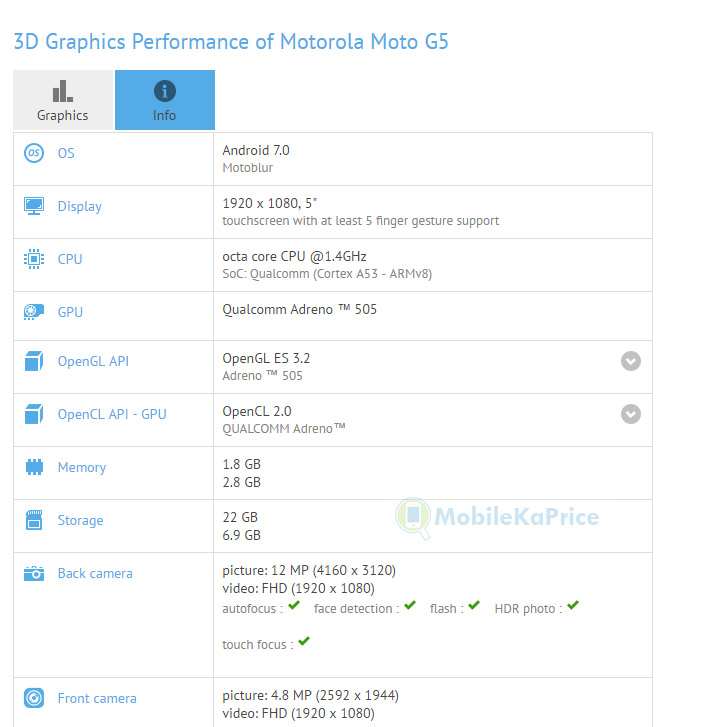This screenshot has height=727, width=725.
Task: Click the CPU label
Action: (x=70, y=259)
